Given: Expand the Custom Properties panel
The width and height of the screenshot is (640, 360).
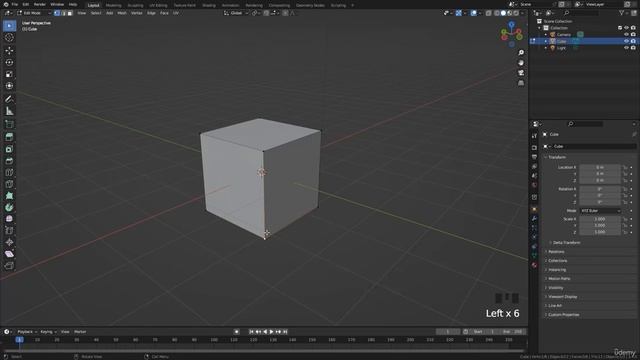Looking at the screenshot, I should pos(563,315).
